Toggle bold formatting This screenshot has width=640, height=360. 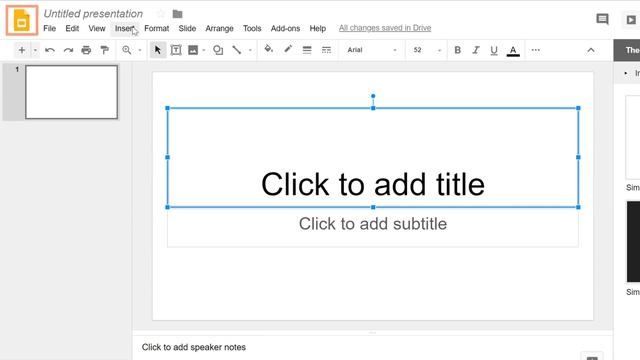pyautogui.click(x=458, y=50)
